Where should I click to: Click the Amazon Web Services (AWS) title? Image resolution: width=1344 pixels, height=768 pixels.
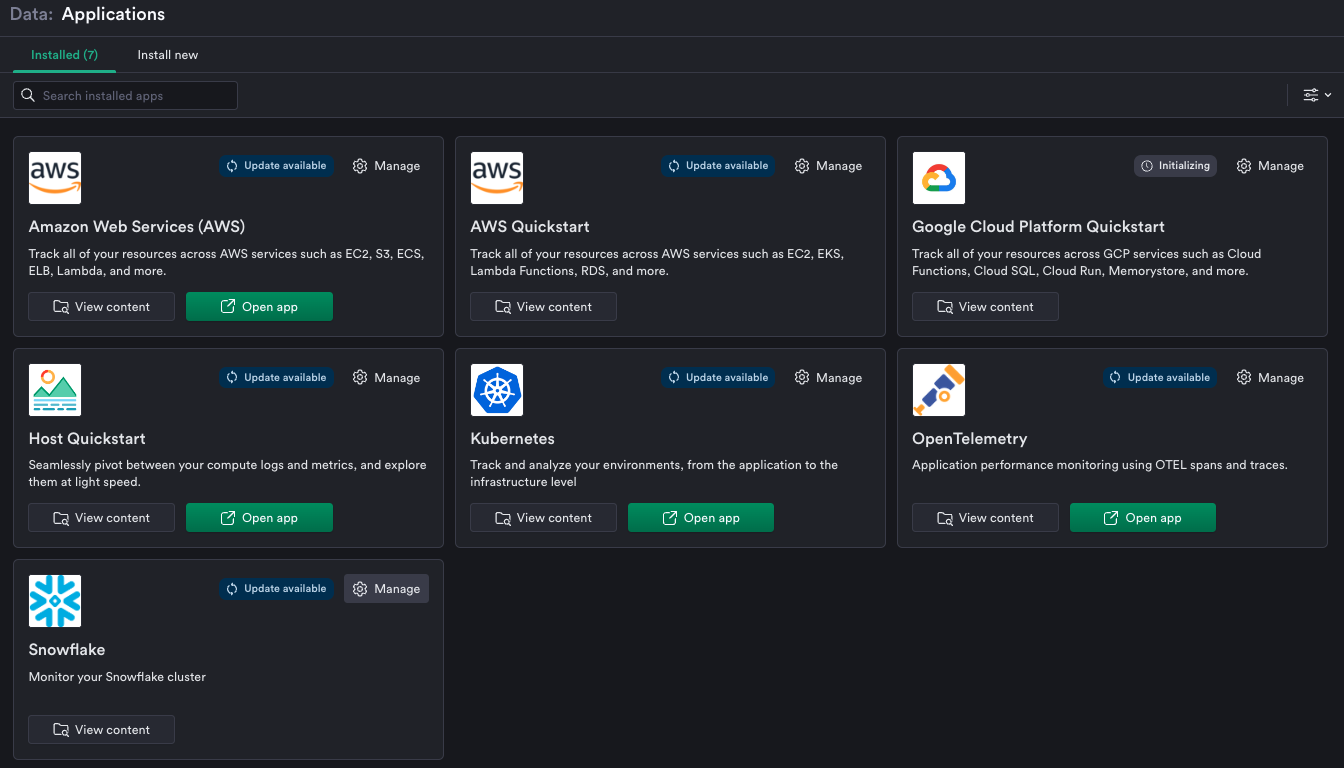click(137, 227)
